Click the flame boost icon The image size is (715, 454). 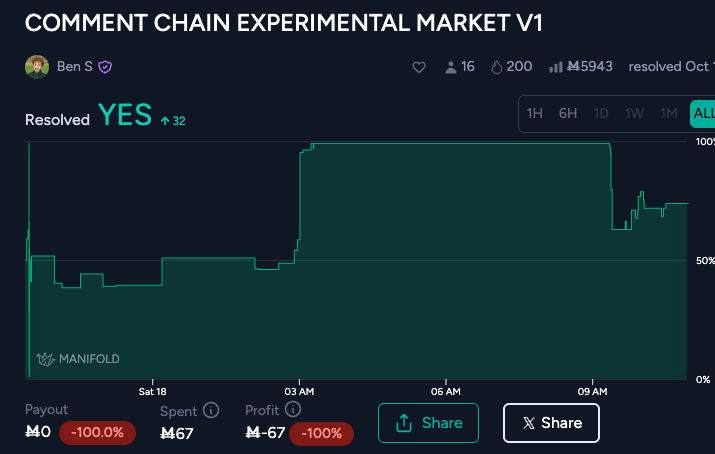[x=497, y=67]
